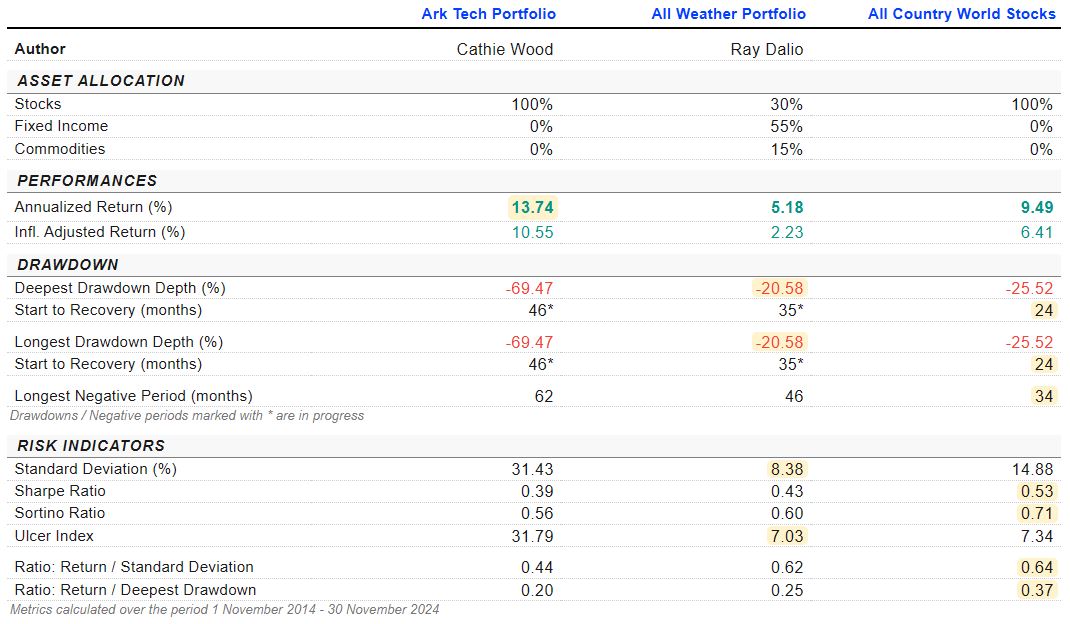This screenshot has height=624, width=1070.
Task: Click the Longest Drawdown Depth (%) label
Action: tap(119, 342)
